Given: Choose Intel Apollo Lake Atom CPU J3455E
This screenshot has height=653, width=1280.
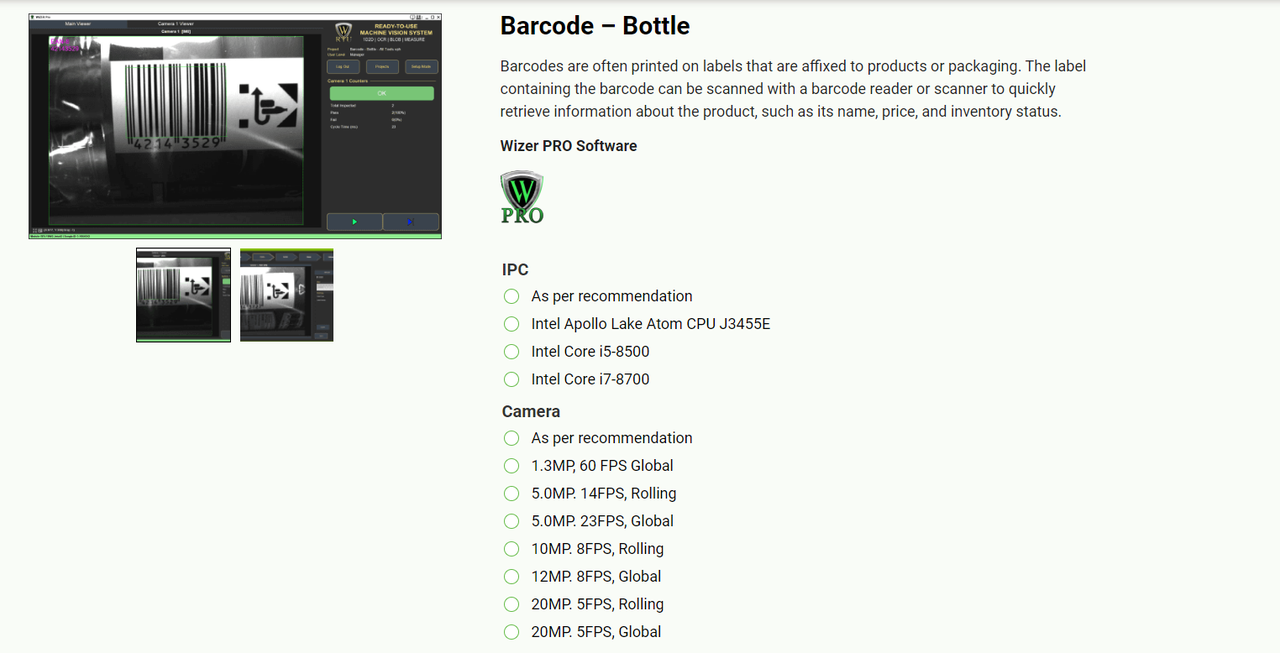Looking at the screenshot, I should (x=512, y=324).
